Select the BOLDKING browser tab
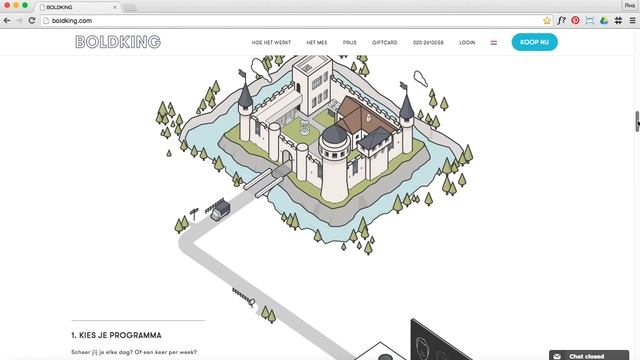The image size is (640, 360). click(x=78, y=7)
